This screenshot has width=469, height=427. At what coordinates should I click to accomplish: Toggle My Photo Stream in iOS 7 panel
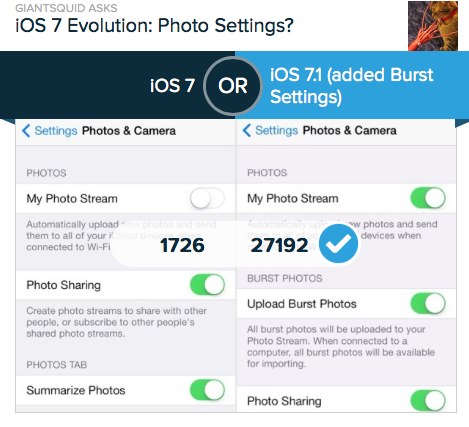207,199
